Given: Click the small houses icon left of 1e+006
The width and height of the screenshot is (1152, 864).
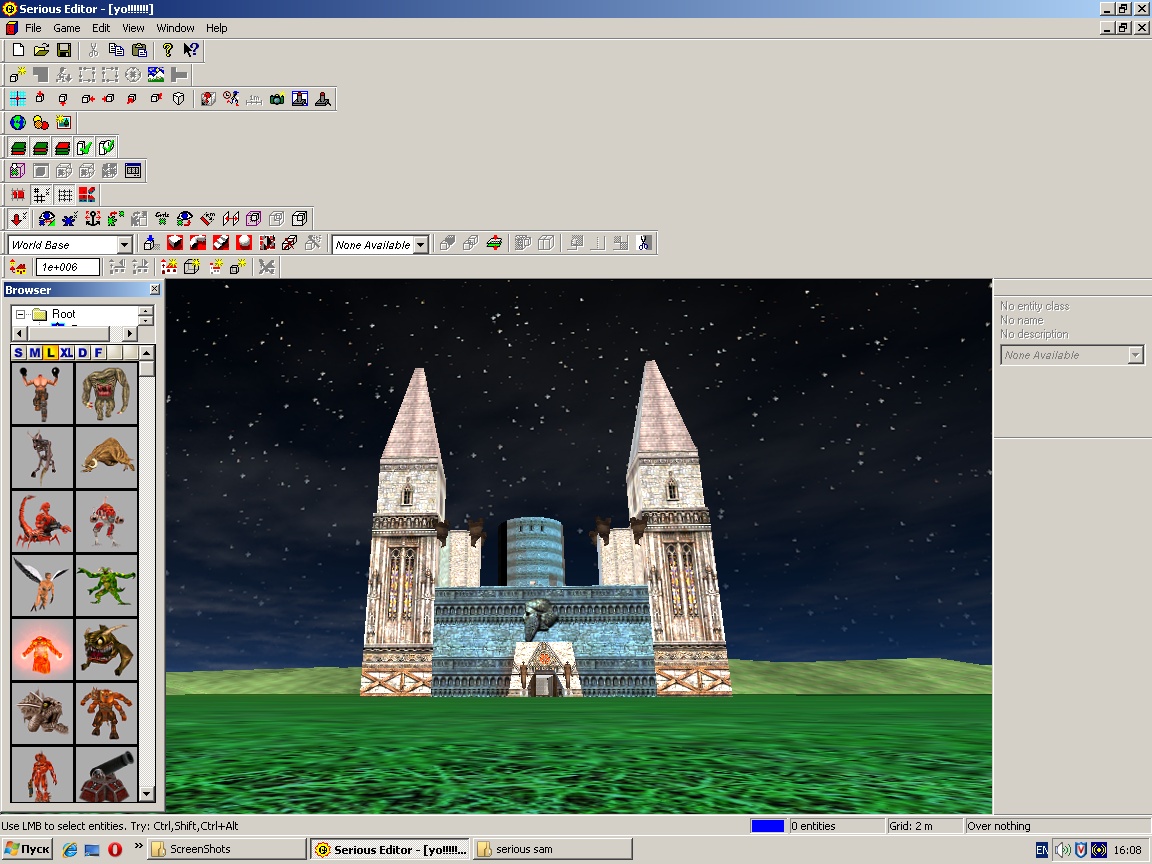Looking at the screenshot, I should [18, 267].
